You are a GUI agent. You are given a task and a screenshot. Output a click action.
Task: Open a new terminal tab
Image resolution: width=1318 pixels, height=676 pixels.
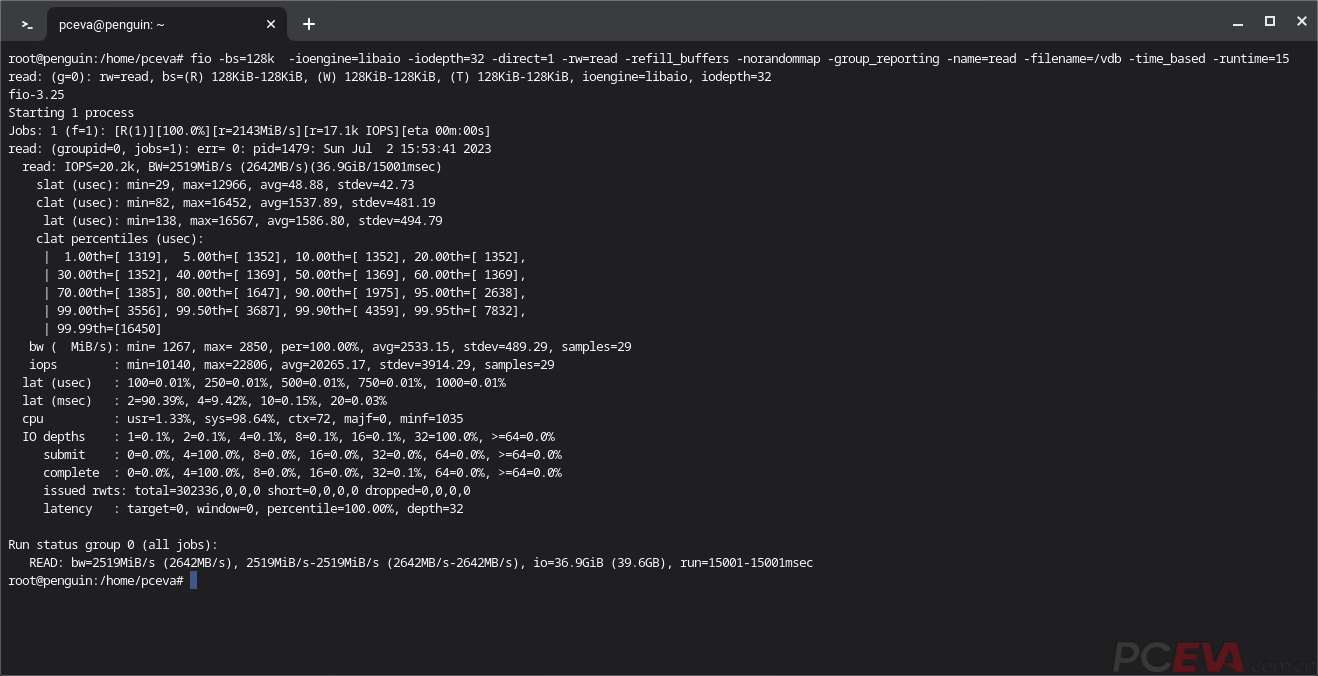[309, 24]
